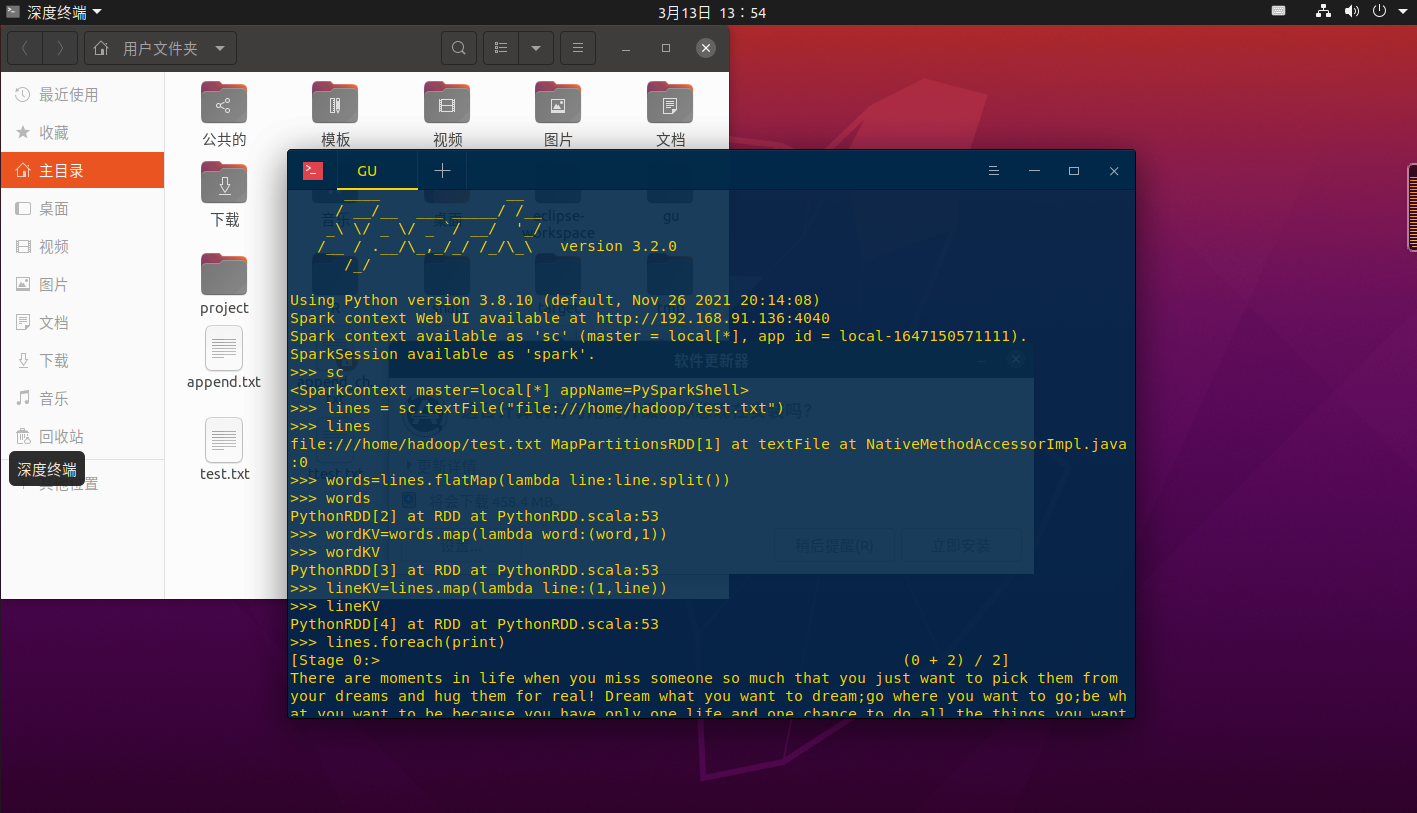
Task: Select the 视频 folder in the file grid
Action: tap(447, 102)
